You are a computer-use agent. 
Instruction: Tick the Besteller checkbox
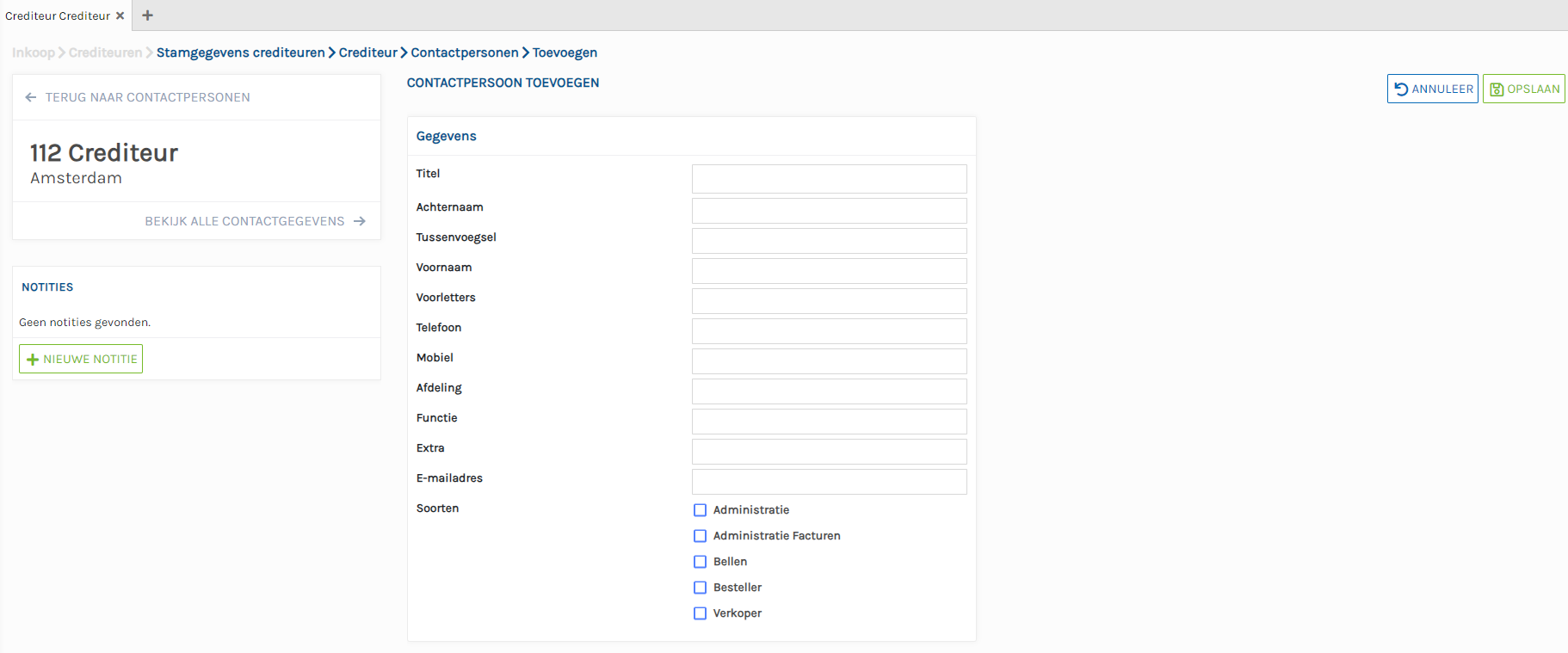pyautogui.click(x=700, y=588)
